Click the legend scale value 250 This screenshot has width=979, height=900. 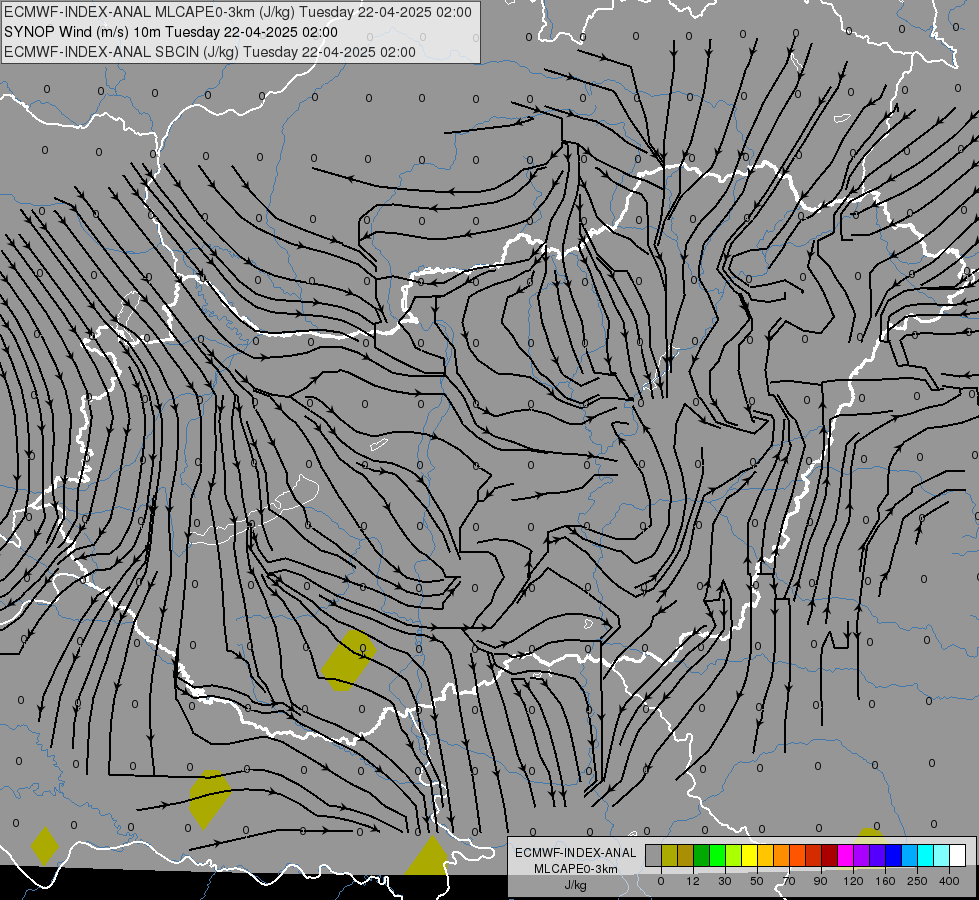(x=917, y=881)
